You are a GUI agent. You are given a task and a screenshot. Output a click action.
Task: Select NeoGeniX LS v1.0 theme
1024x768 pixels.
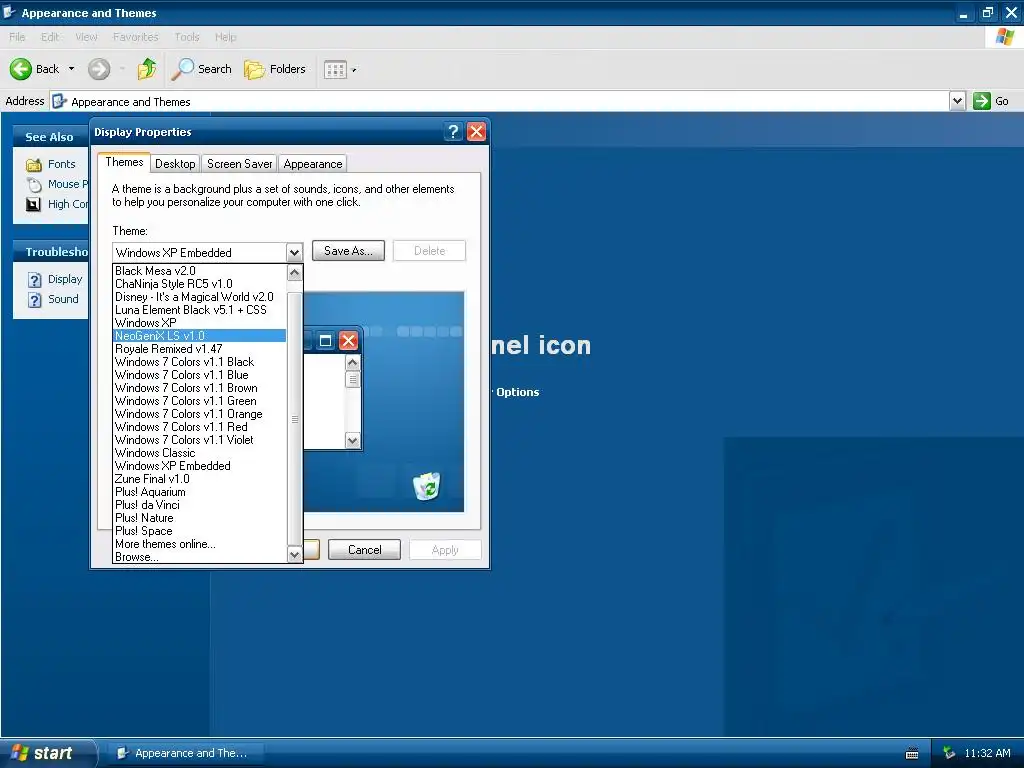[200, 336]
